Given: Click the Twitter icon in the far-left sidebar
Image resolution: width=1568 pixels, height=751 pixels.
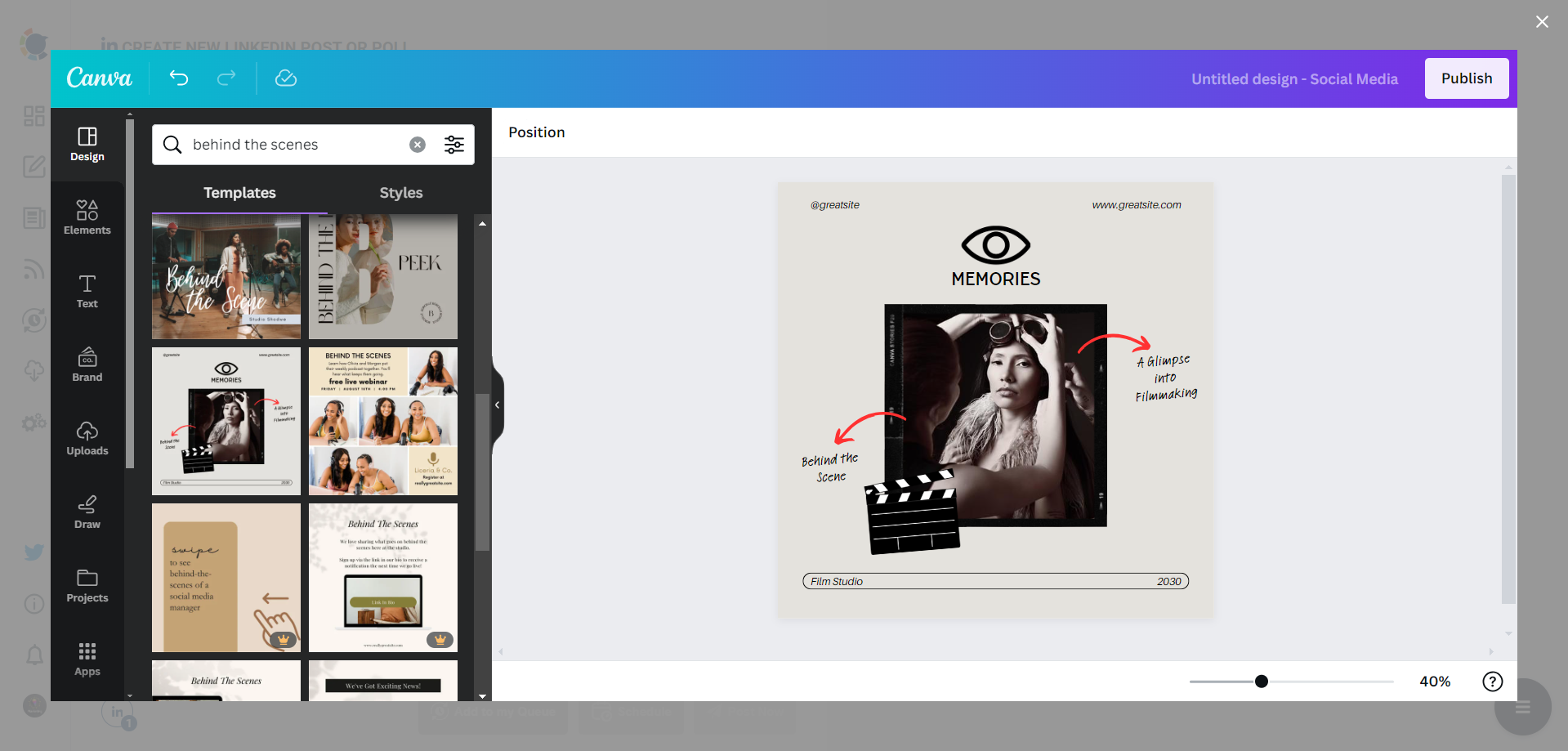Looking at the screenshot, I should 34,552.
